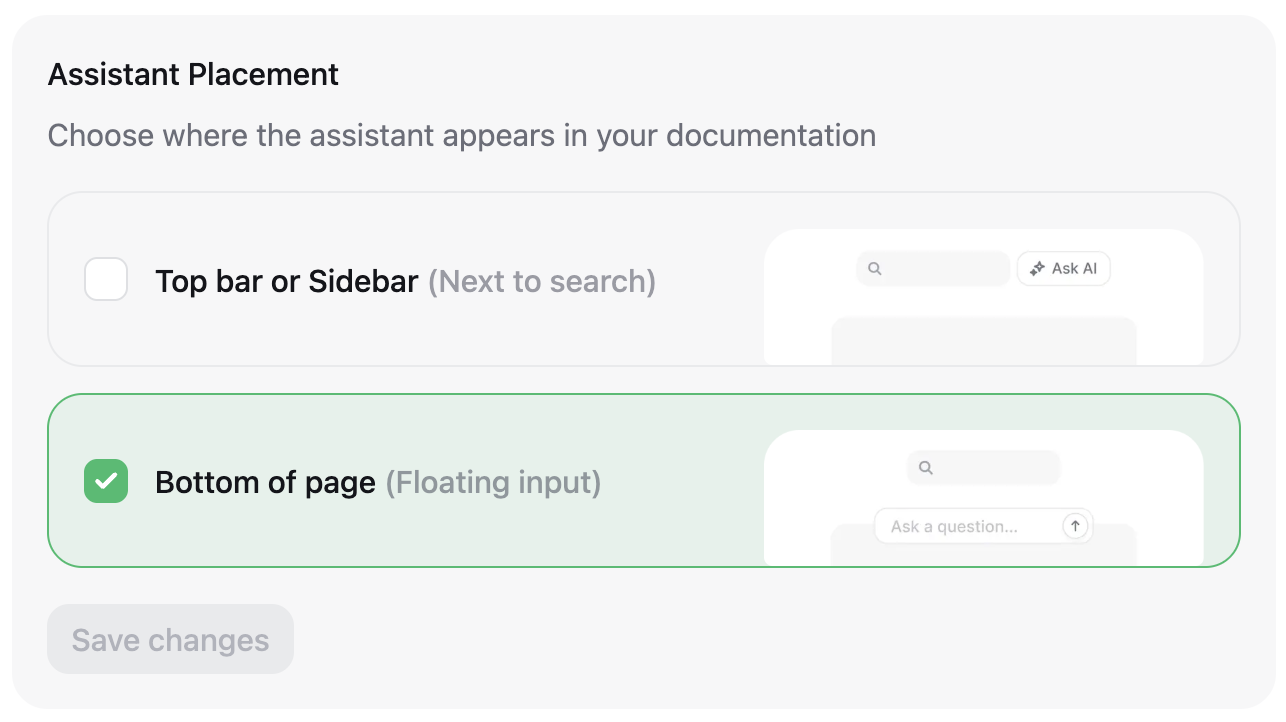Click the magnifier icon in the bottom preview
The image size is (1286, 722).
(926, 467)
